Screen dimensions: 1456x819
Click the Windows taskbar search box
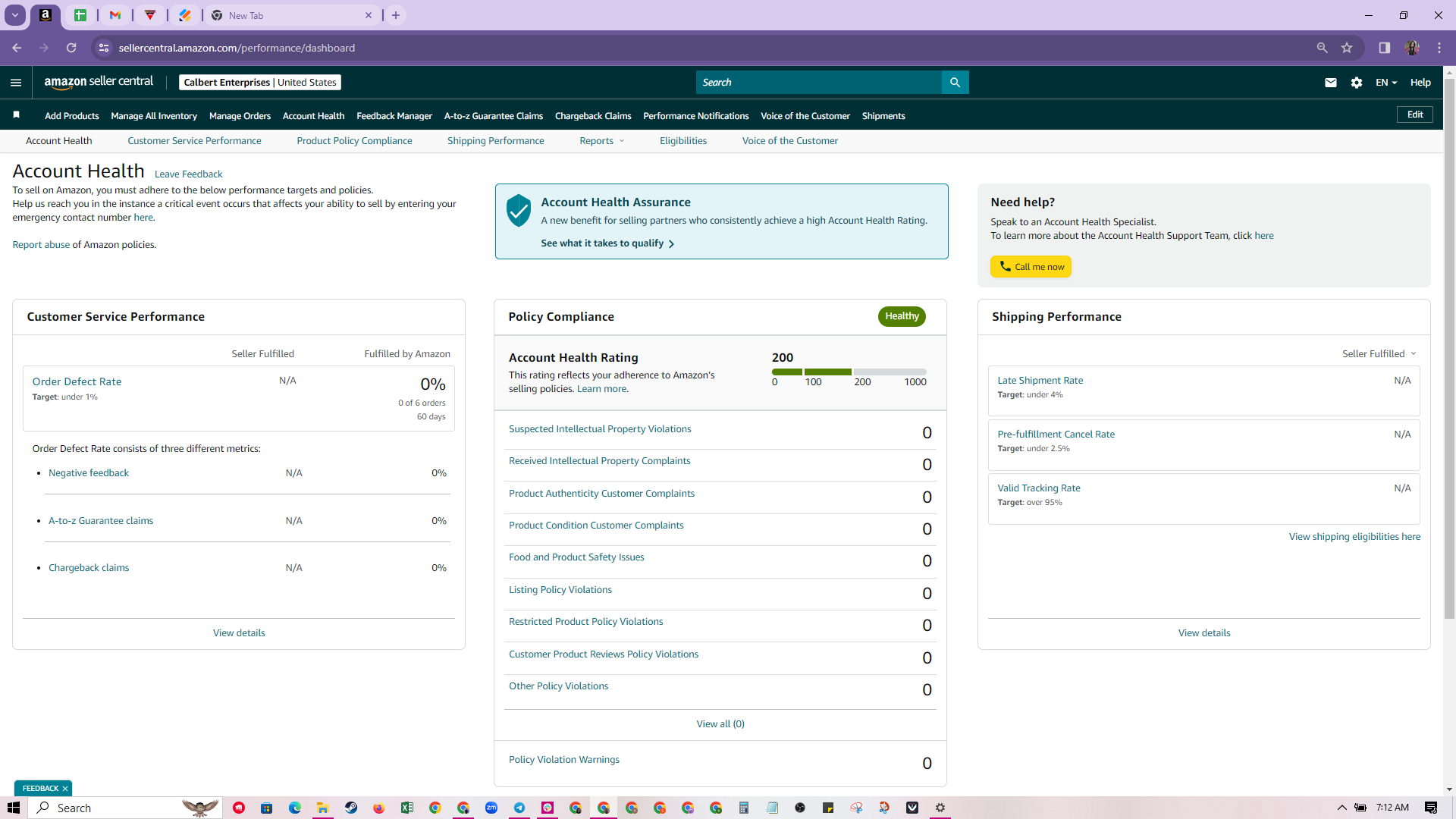[126, 808]
